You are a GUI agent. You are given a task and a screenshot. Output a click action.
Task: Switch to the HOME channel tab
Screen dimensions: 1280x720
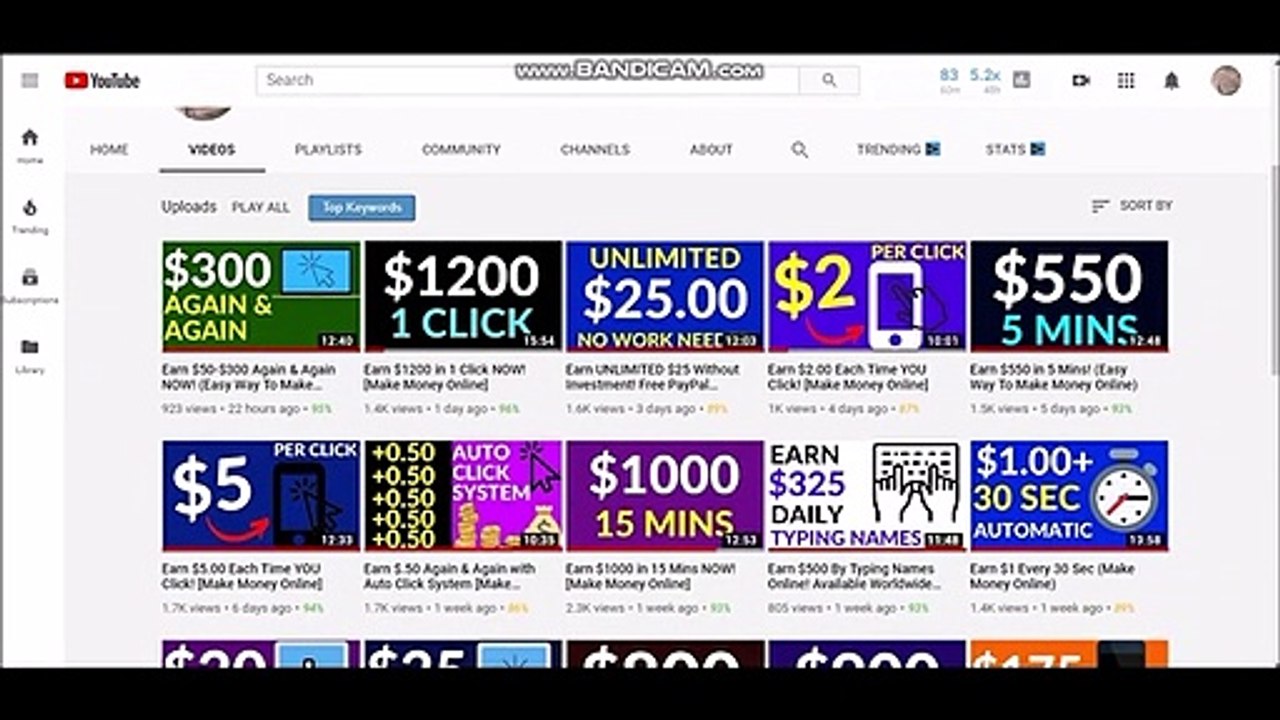tap(109, 149)
